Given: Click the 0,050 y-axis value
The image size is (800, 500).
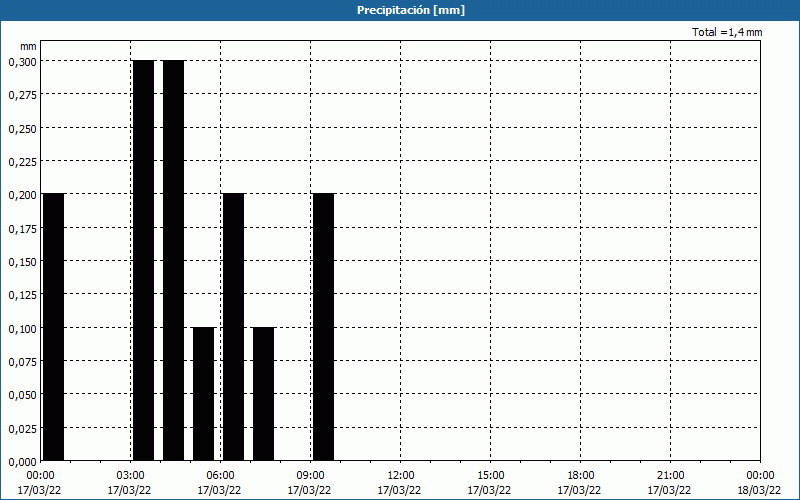Looking at the screenshot, I should point(22,395).
